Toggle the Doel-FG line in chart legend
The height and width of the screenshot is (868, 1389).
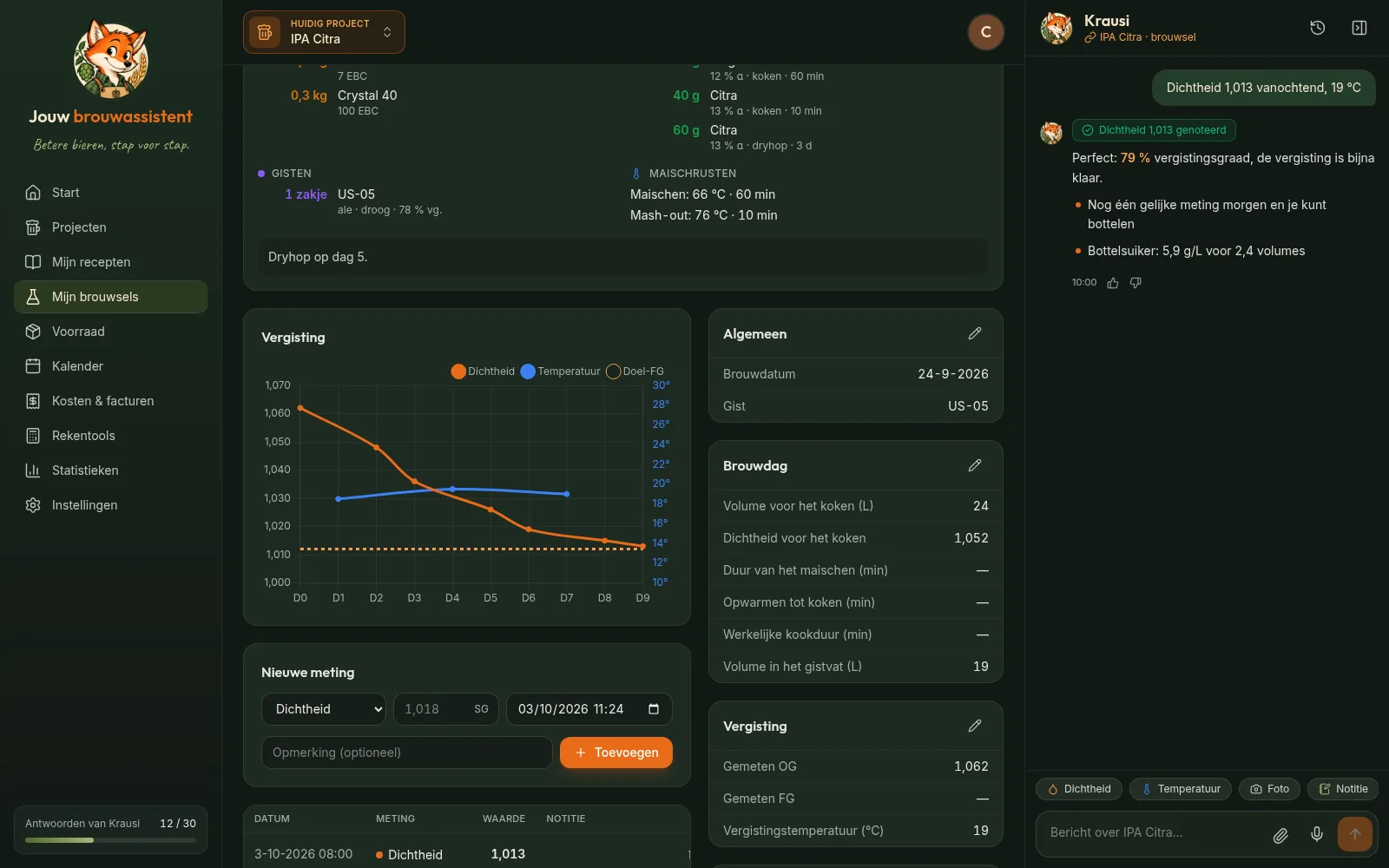click(x=635, y=372)
